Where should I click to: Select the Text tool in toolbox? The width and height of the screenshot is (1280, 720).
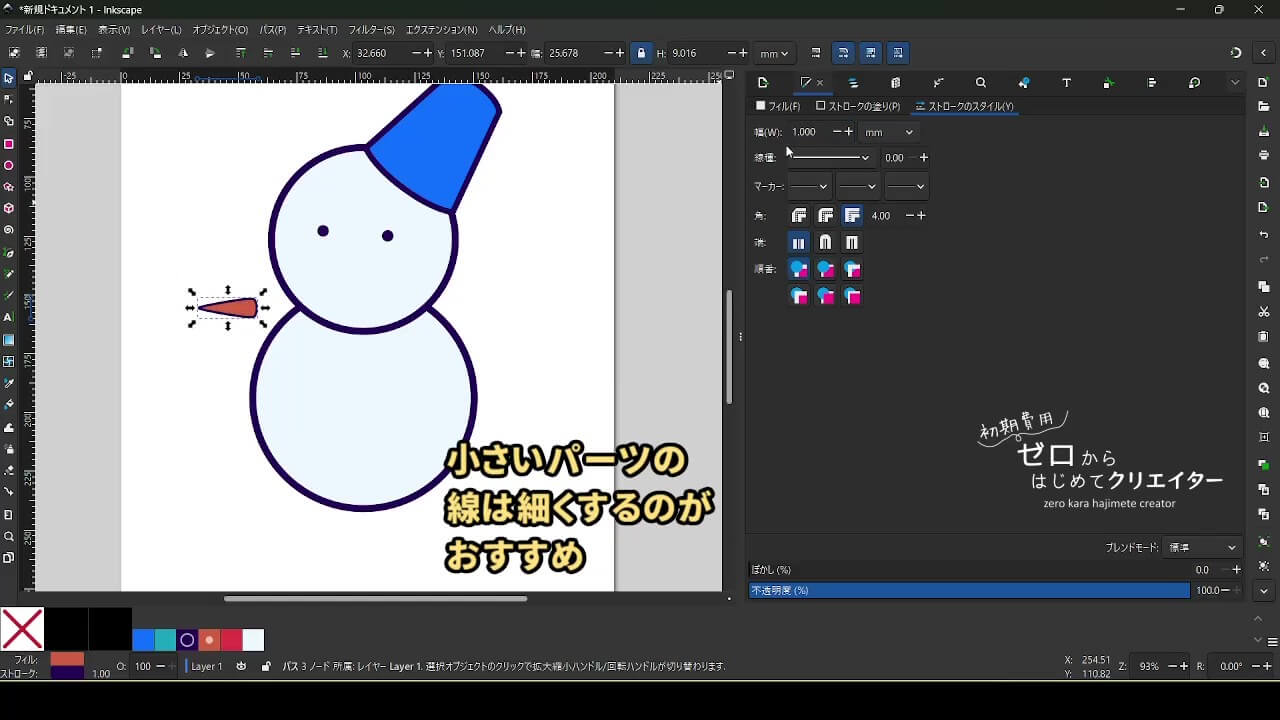[9, 317]
